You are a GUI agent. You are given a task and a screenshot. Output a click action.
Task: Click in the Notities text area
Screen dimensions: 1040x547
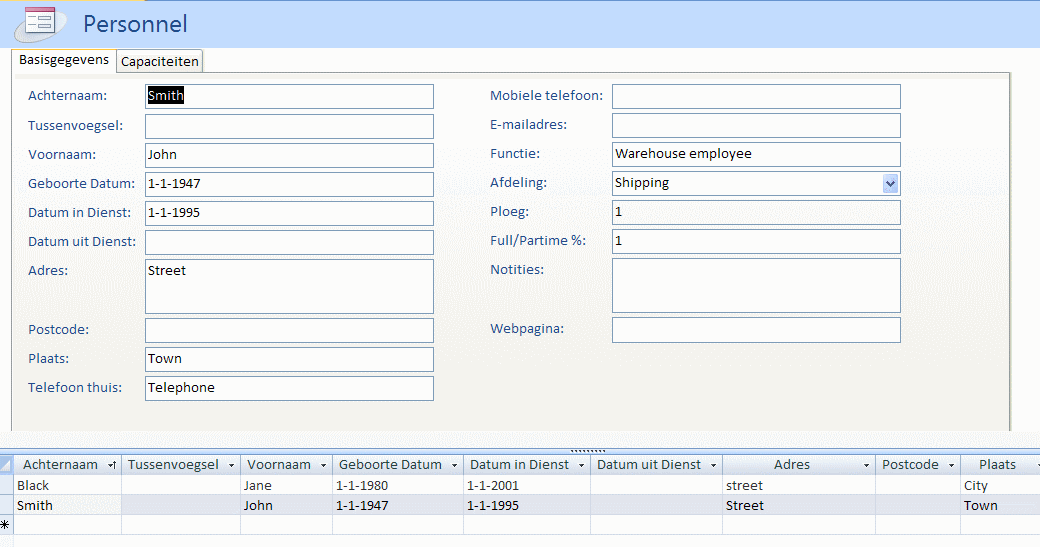click(x=755, y=285)
